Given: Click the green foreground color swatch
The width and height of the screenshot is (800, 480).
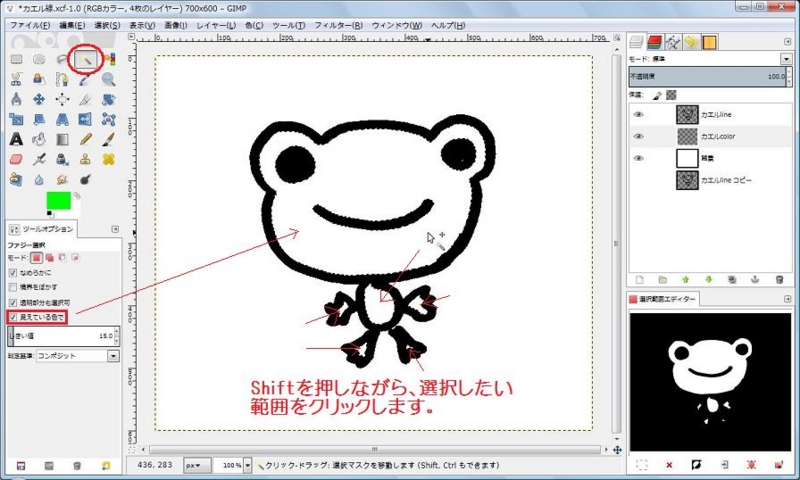Looking at the screenshot, I should pyautogui.click(x=59, y=200).
